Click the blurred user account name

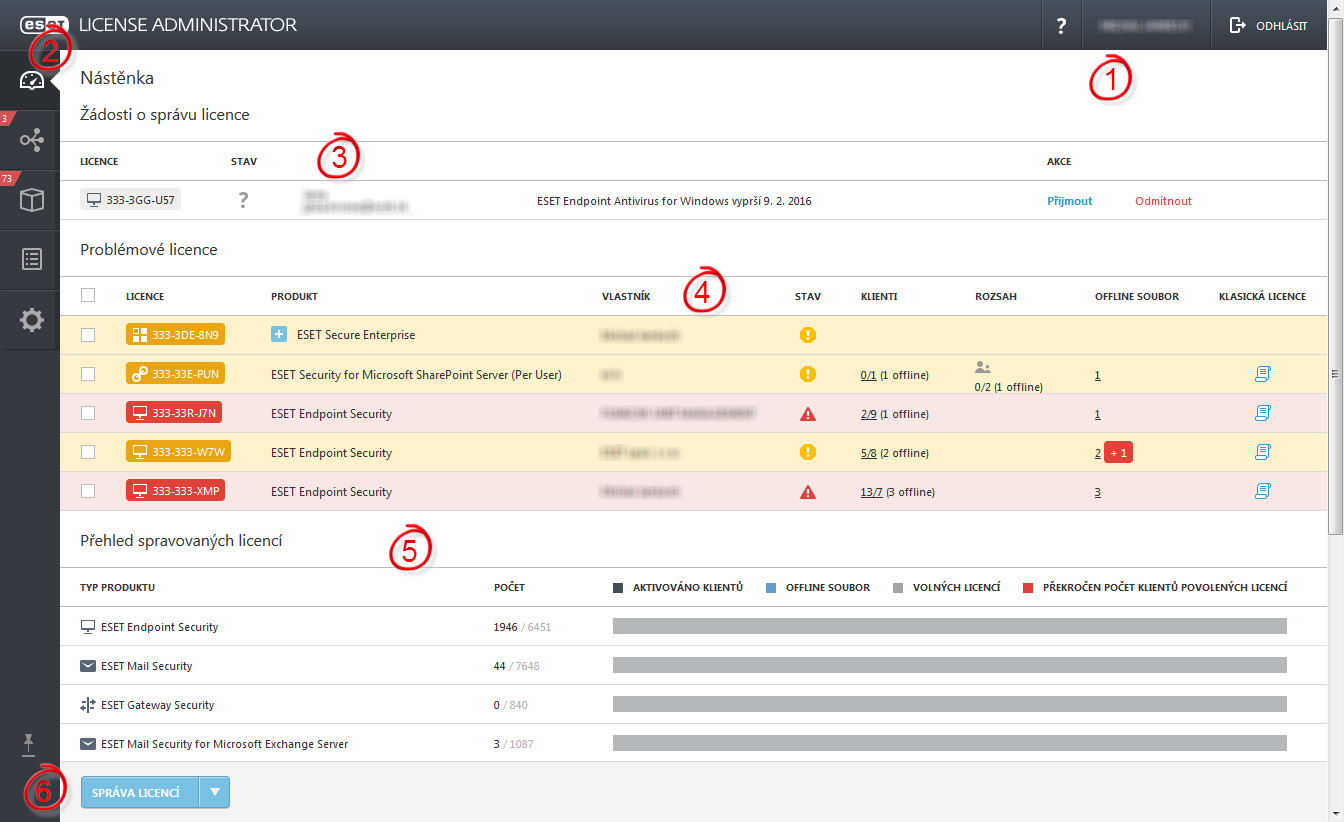1147,25
